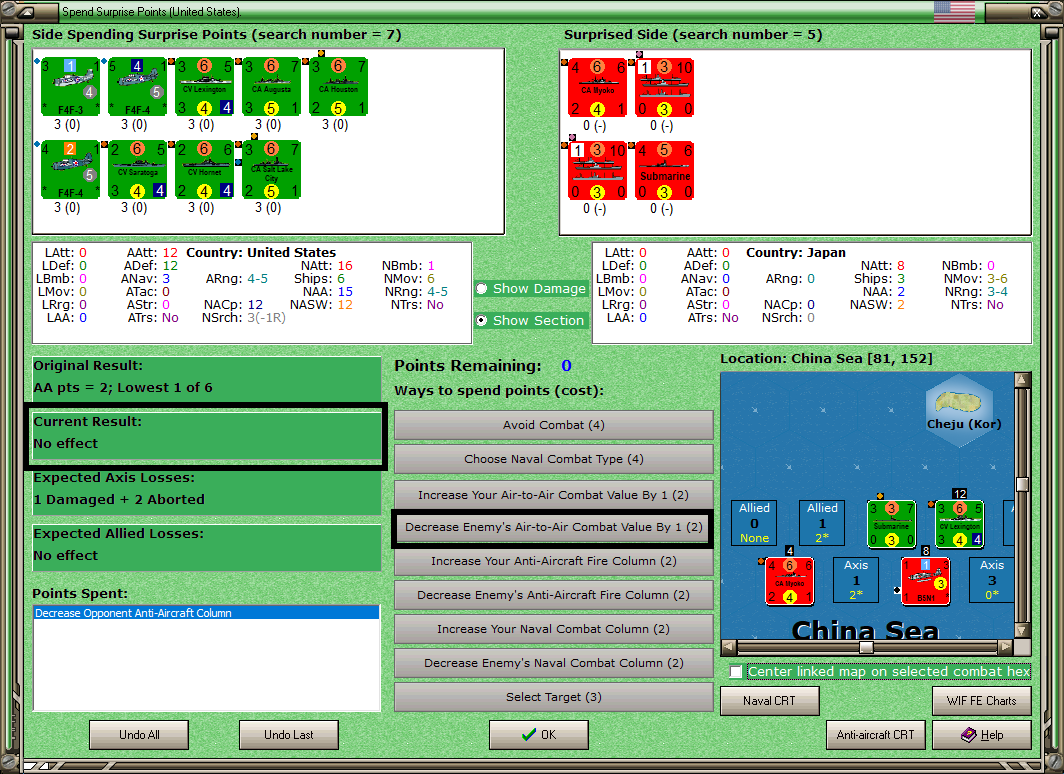The width and height of the screenshot is (1064, 774).
Task: Select the F4F-3 fighter unit counter
Action: [x=70, y=87]
